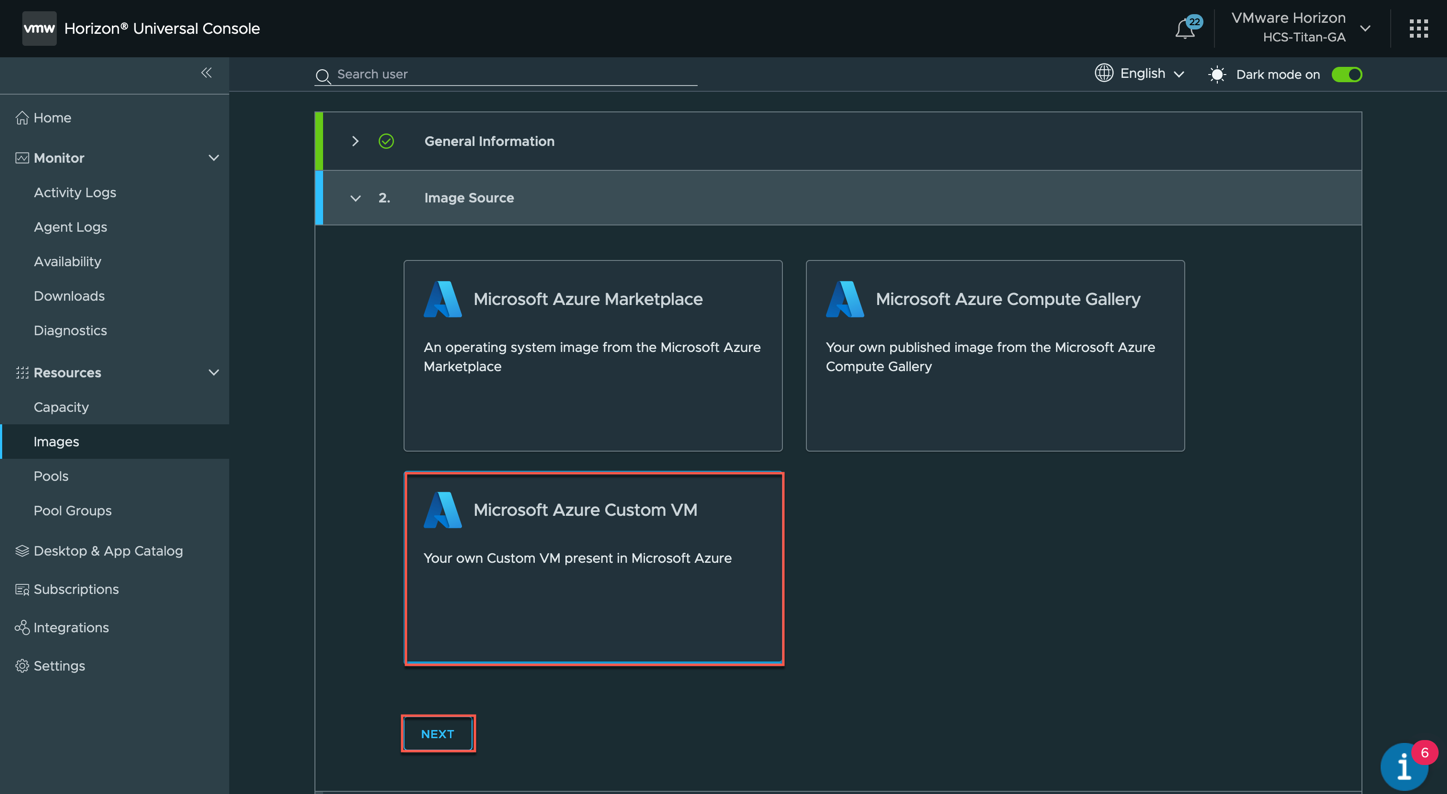Turn off the Dark mode toggle
The image size is (1447, 794).
pos(1347,75)
